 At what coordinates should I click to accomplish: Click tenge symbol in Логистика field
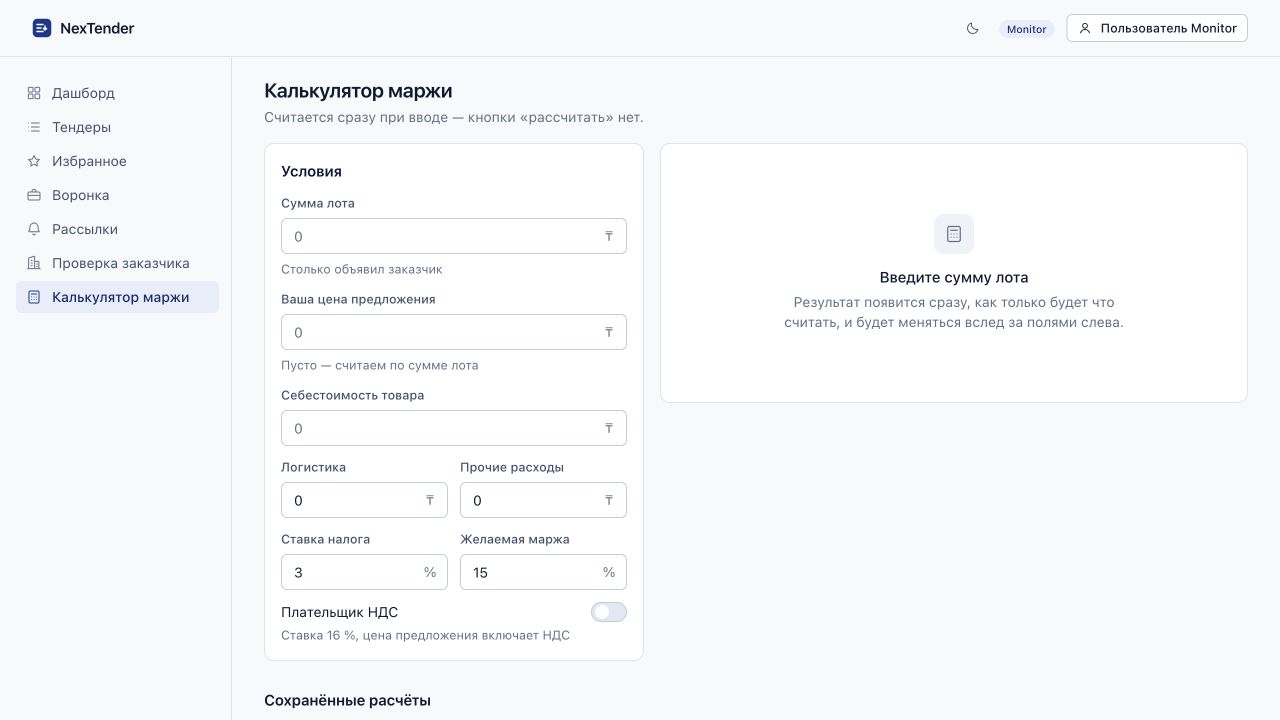pyautogui.click(x=430, y=500)
